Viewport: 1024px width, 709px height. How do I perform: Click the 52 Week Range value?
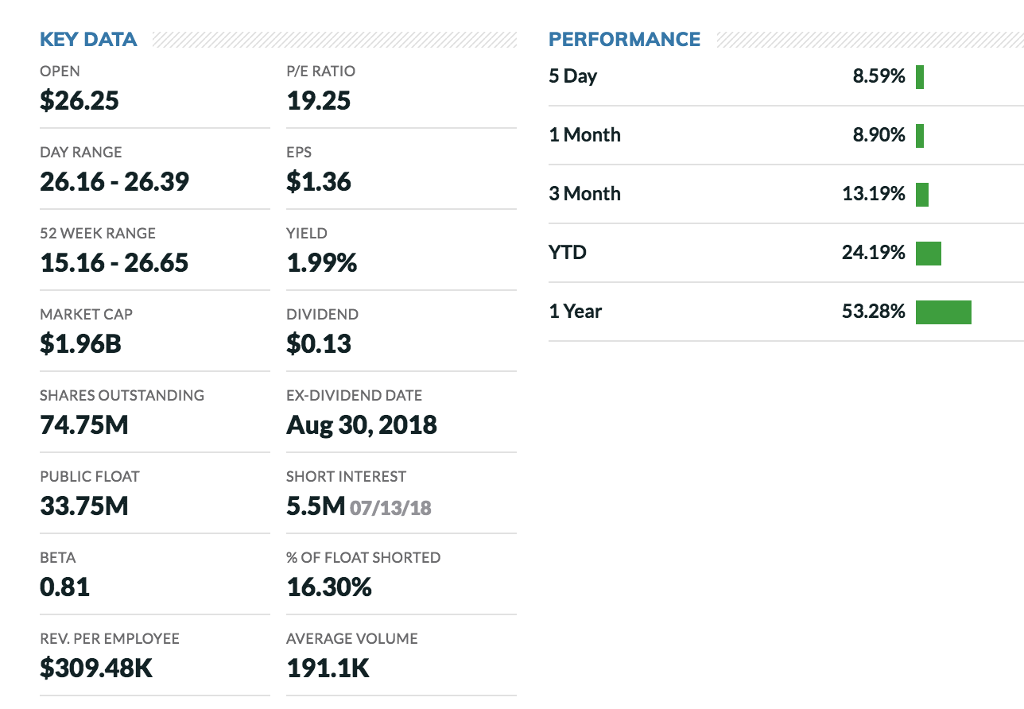(114, 263)
